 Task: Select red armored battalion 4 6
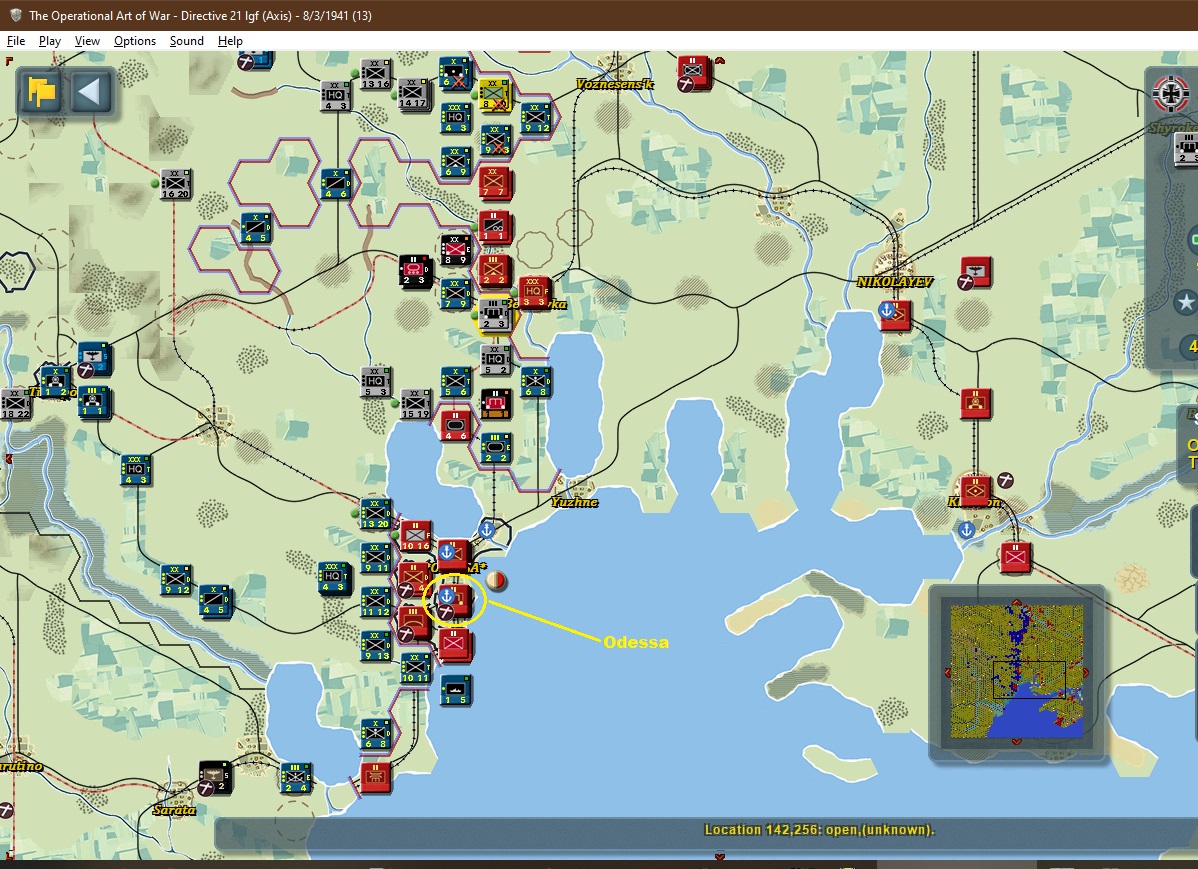pos(455,425)
